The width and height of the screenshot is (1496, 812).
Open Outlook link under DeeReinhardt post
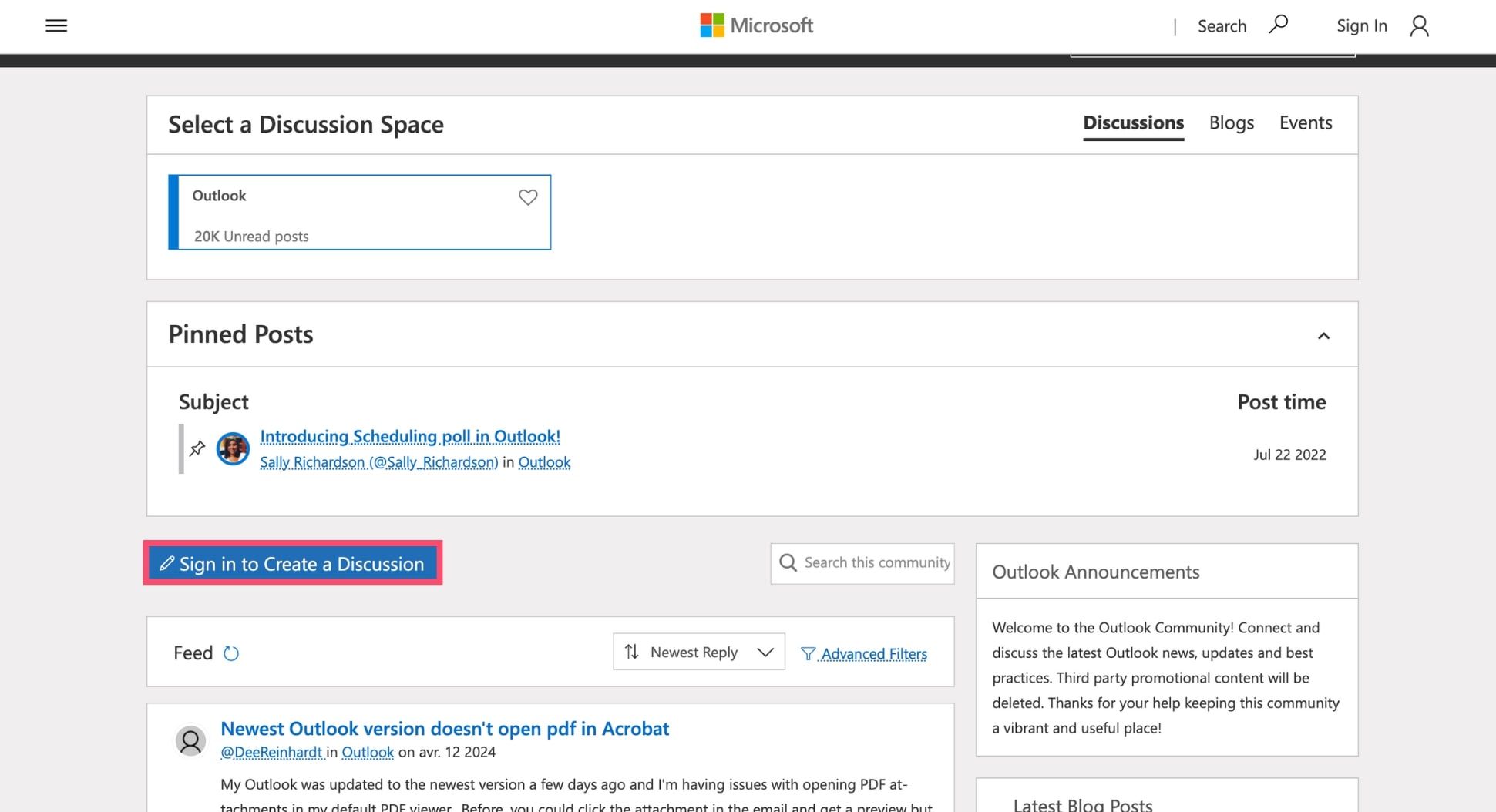tap(368, 752)
